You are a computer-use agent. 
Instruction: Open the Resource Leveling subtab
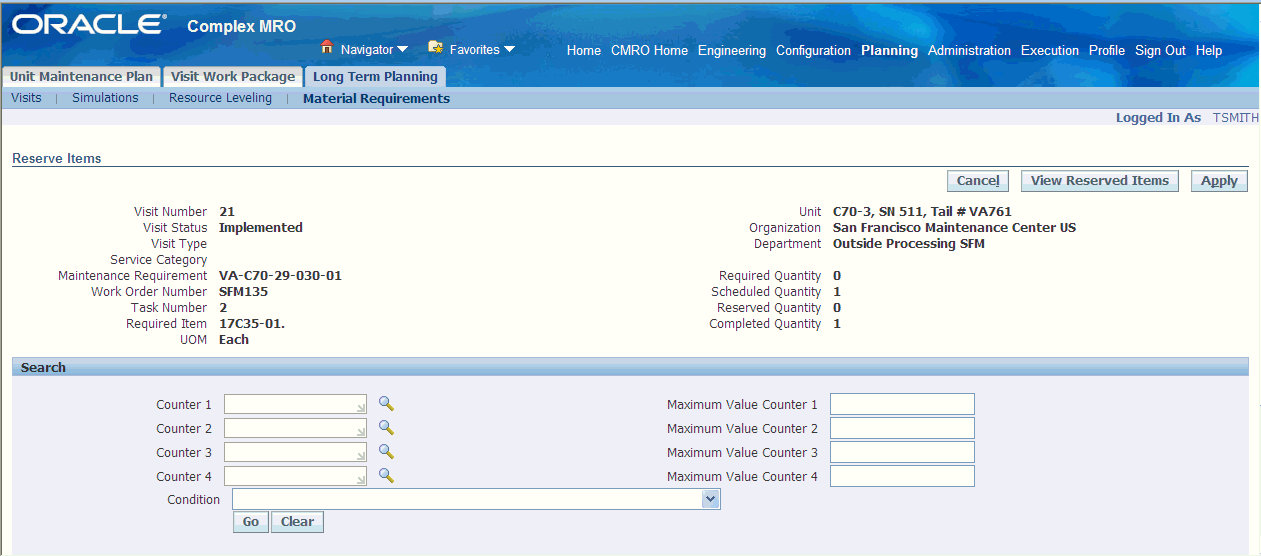pyautogui.click(x=220, y=98)
